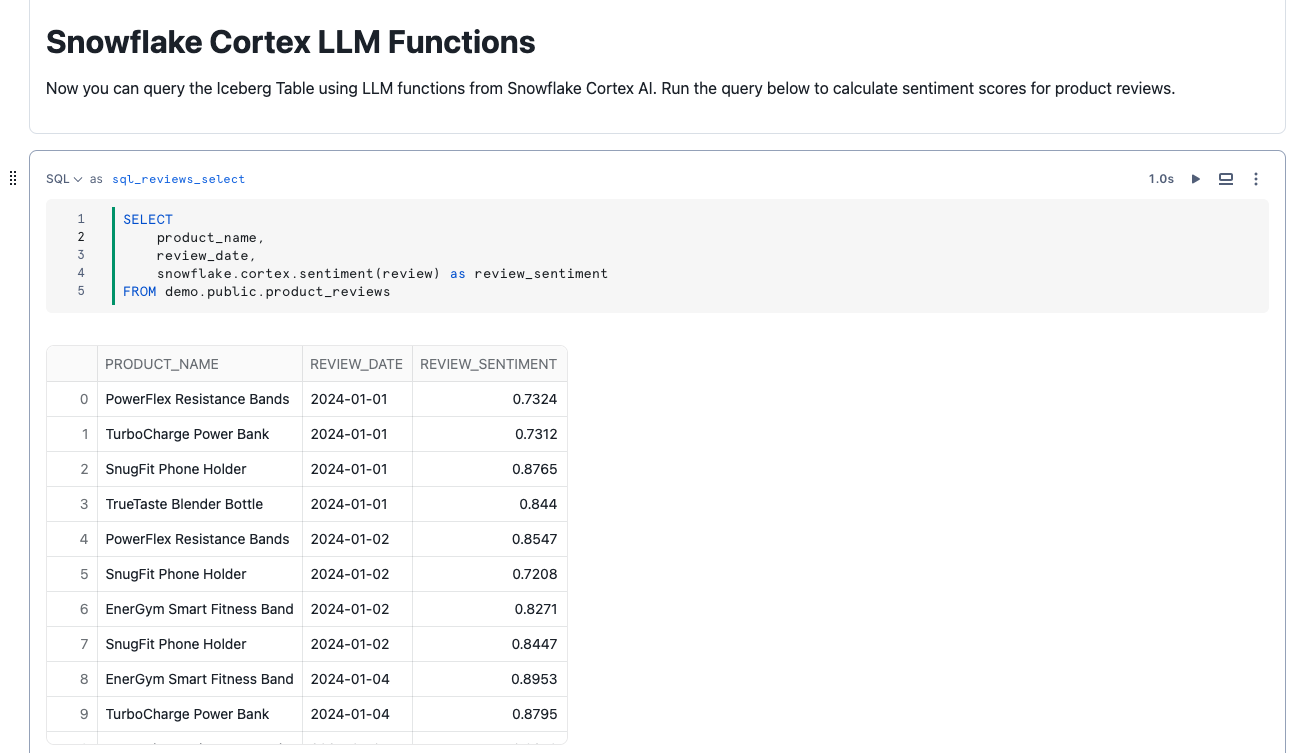The image size is (1296, 753).
Task: Select the 2024-01-04 date in row 9
Action: (348, 714)
